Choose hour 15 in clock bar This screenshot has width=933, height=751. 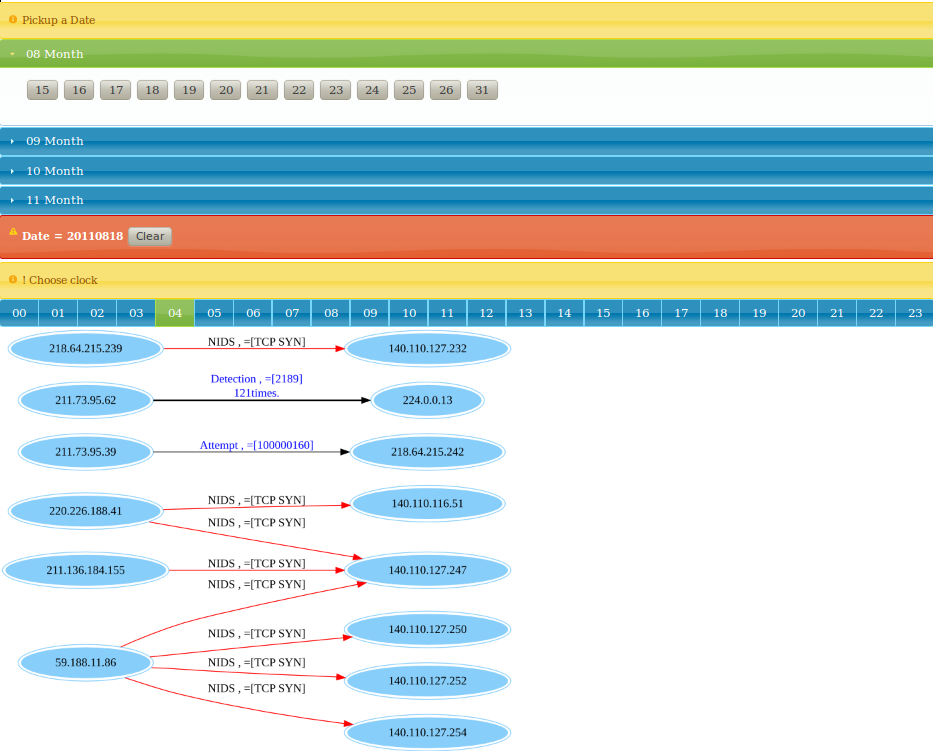603,313
